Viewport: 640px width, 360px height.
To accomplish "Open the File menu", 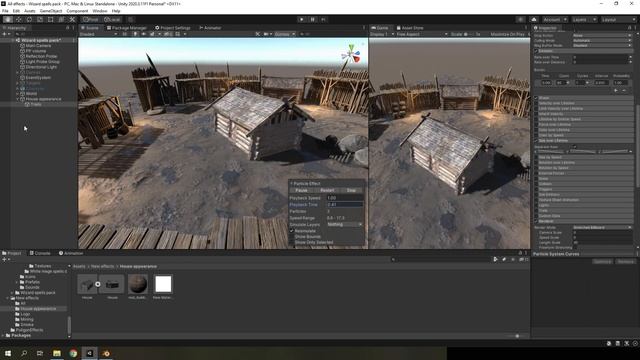I will pyautogui.click(x=5, y=11).
